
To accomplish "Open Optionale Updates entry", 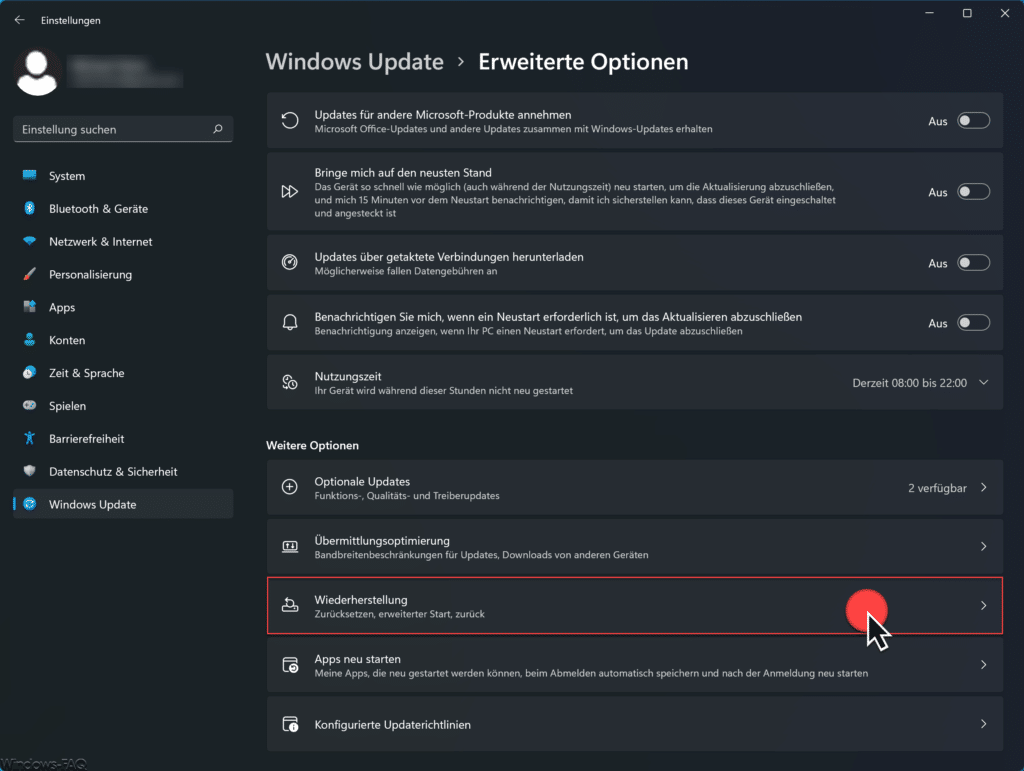I will click(x=635, y=488).
